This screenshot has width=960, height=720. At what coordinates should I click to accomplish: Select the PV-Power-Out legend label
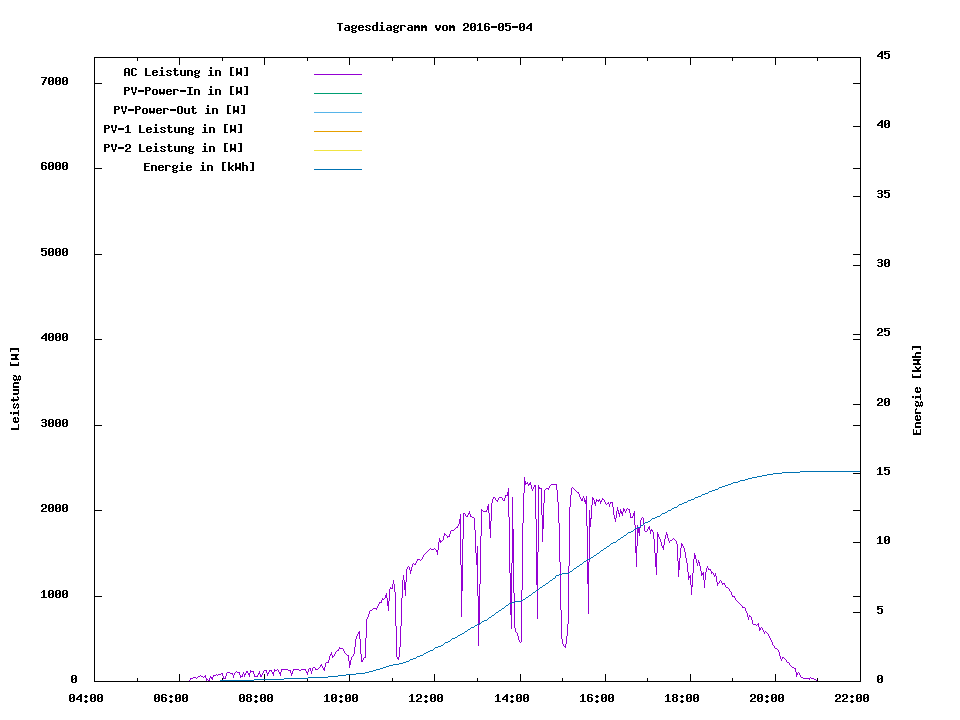180,110
